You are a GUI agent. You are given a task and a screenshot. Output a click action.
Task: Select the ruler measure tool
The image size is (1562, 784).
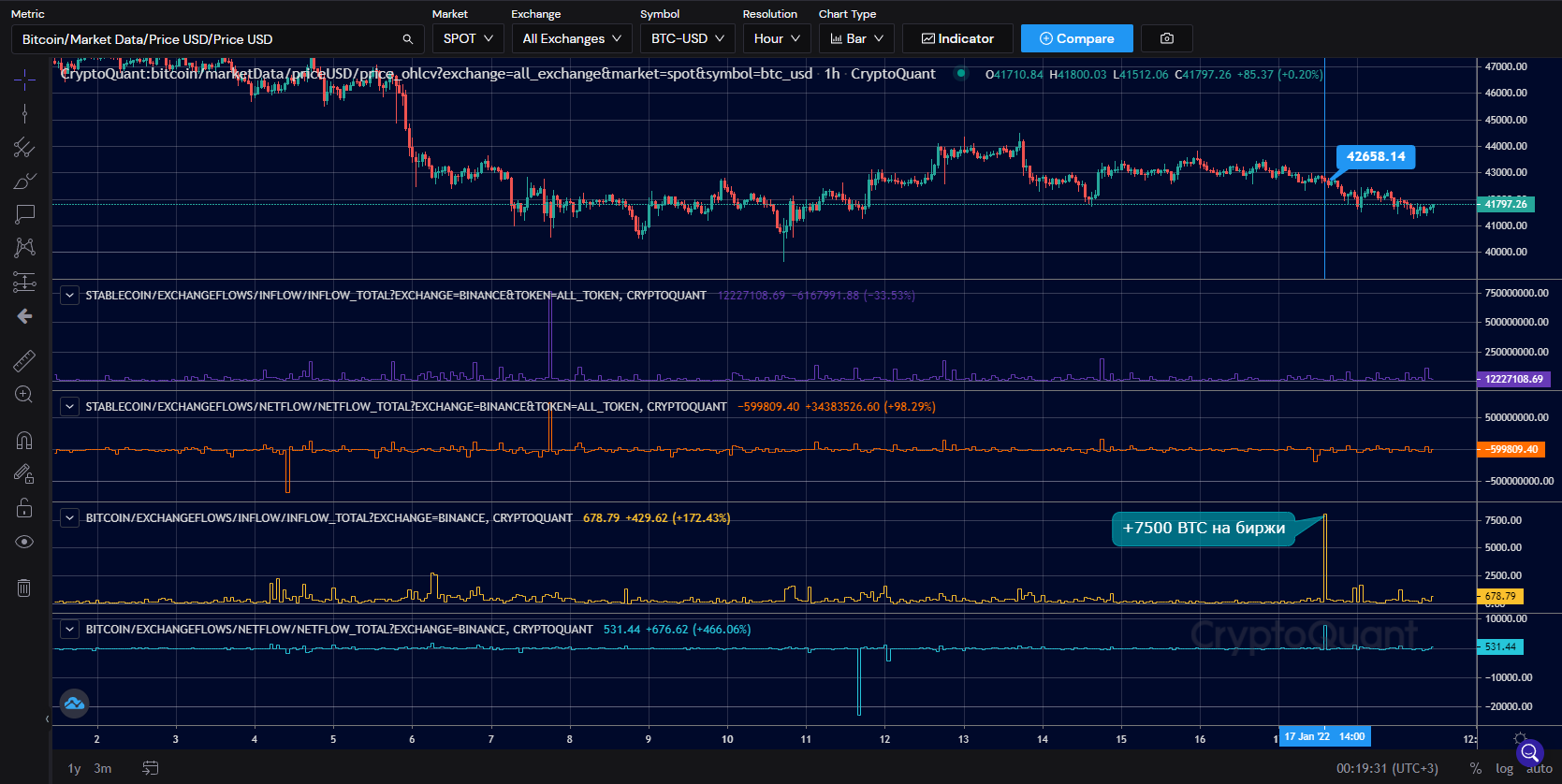pyautogui.click(x=24, y=360)
